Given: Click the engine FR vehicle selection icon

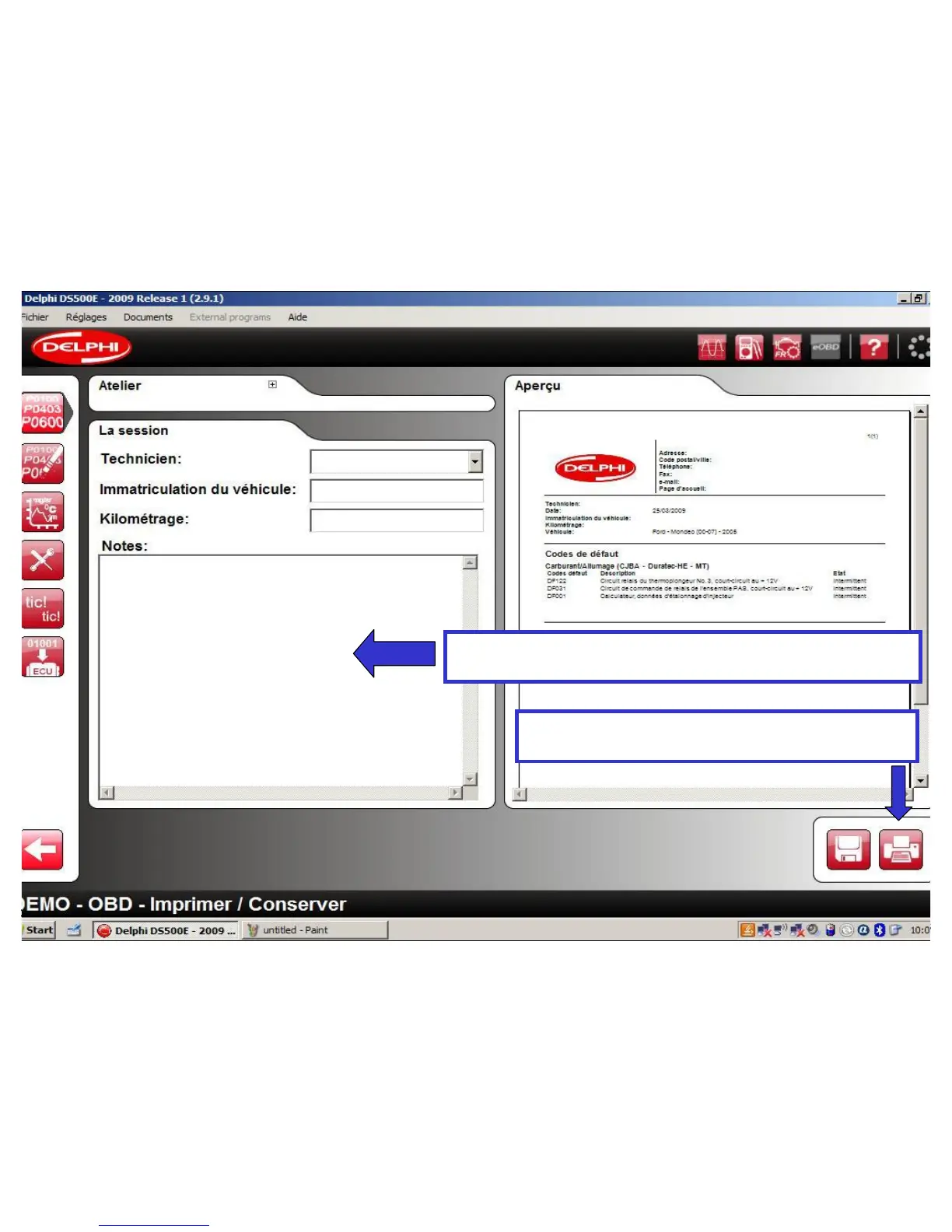Looking at the screenshot, I should (787, 347).
